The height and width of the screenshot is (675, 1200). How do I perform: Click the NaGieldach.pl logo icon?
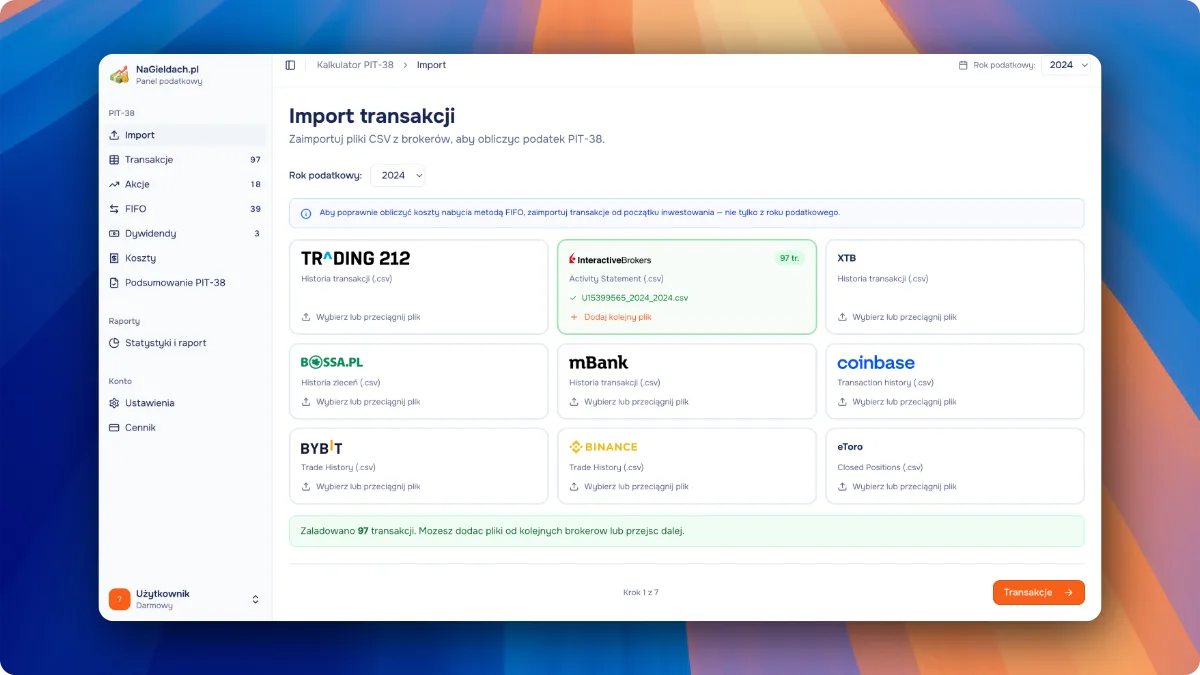pos(119,75)
